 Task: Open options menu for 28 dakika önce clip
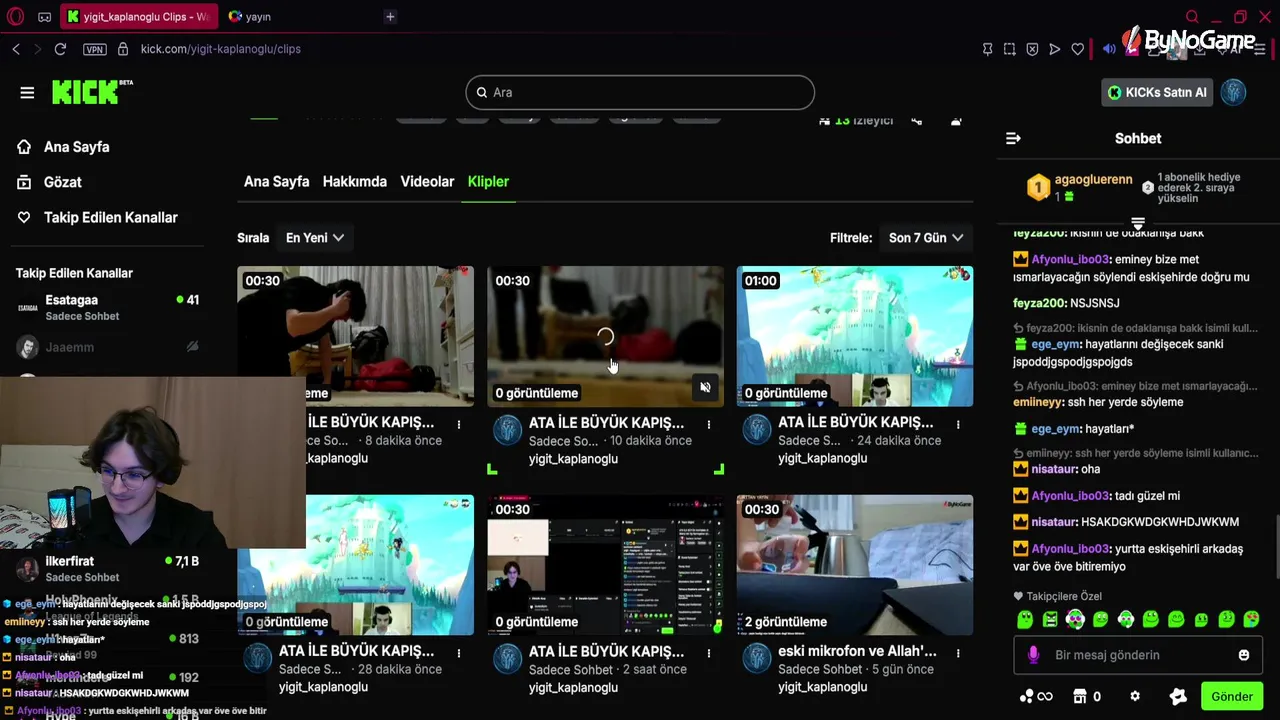click(459, 653)
